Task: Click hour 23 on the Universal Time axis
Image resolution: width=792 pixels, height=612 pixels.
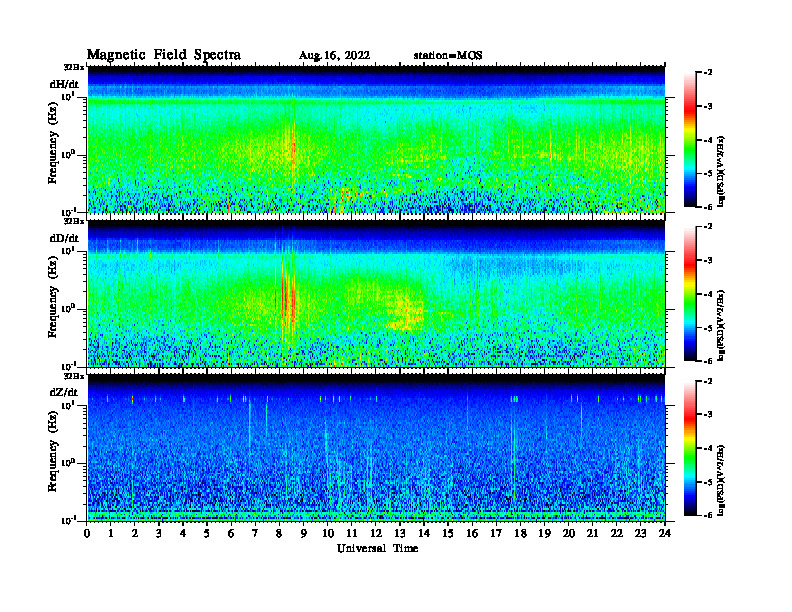Action: tap(640, 534)
